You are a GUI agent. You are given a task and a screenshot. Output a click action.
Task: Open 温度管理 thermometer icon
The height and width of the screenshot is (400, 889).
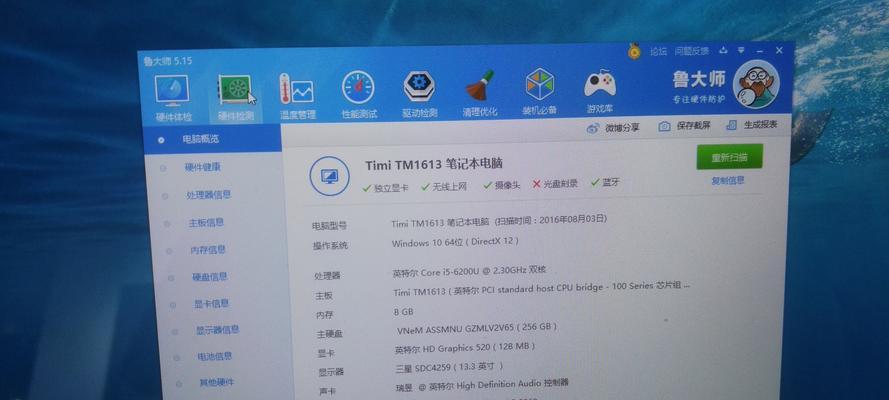297,89
